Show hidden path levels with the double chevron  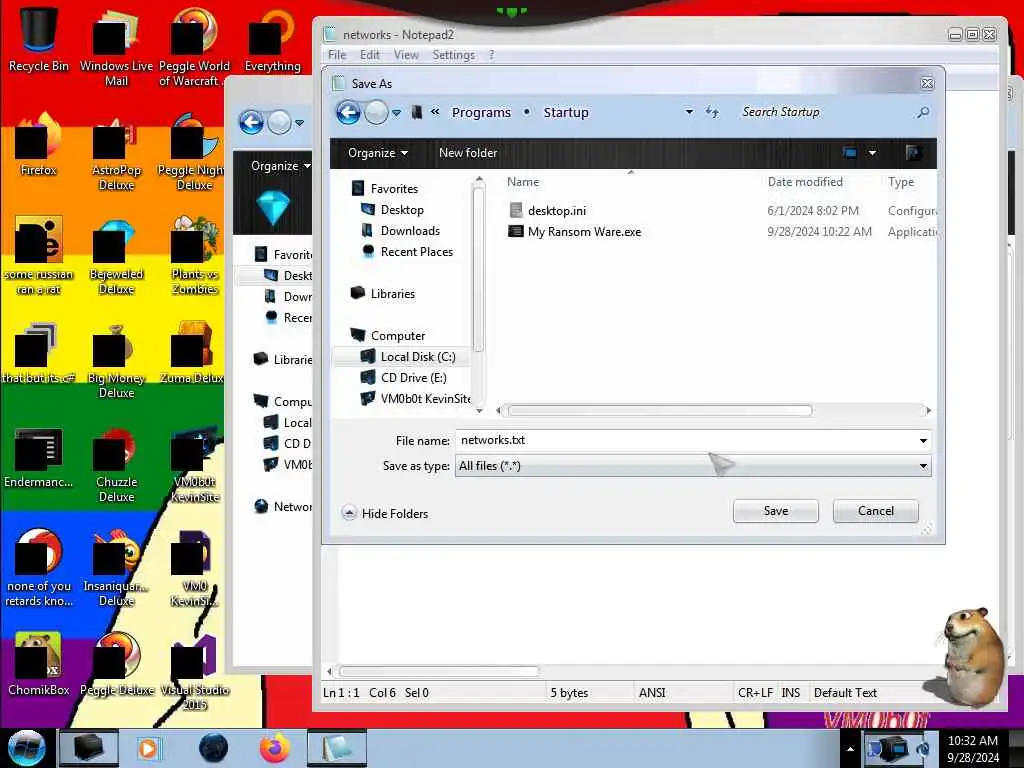[435, 112]
